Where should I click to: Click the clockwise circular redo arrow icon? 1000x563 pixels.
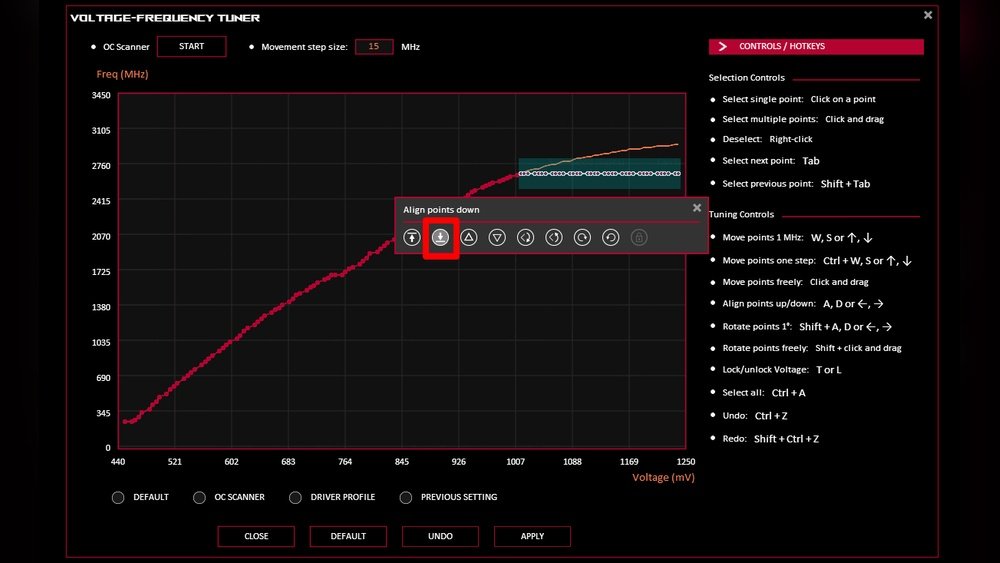click(582, 237)
